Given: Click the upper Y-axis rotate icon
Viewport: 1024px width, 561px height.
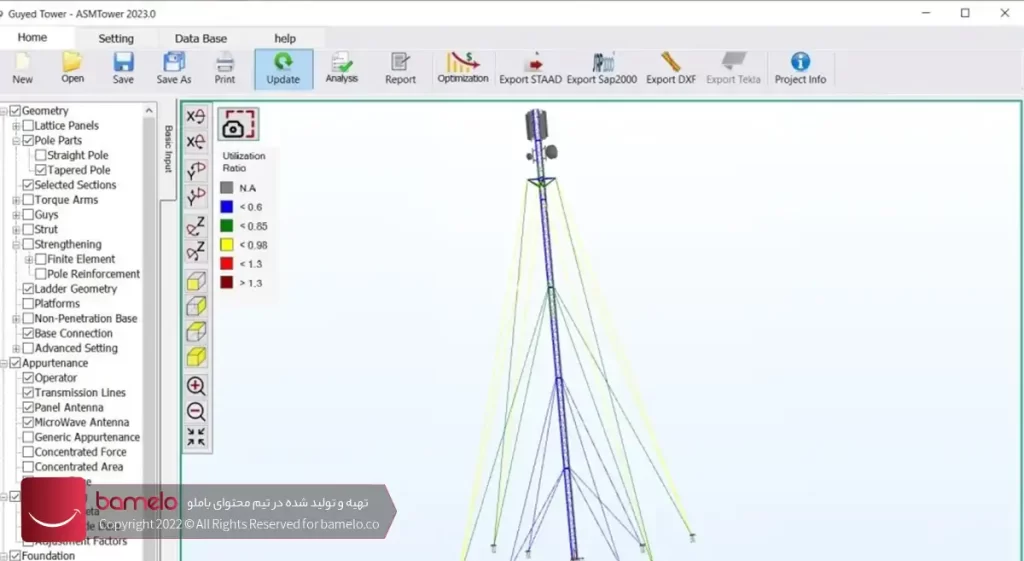Looking at the screenshot, I should [x=196, y=170].
